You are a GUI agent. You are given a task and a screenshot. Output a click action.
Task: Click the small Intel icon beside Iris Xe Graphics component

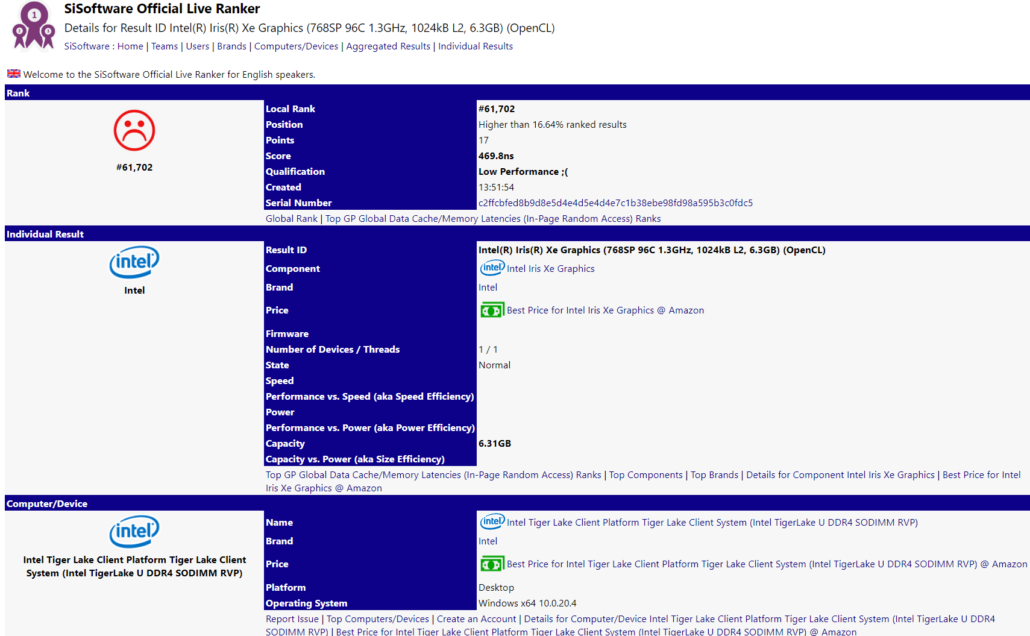pyautogui.click(x=492, y=268)
